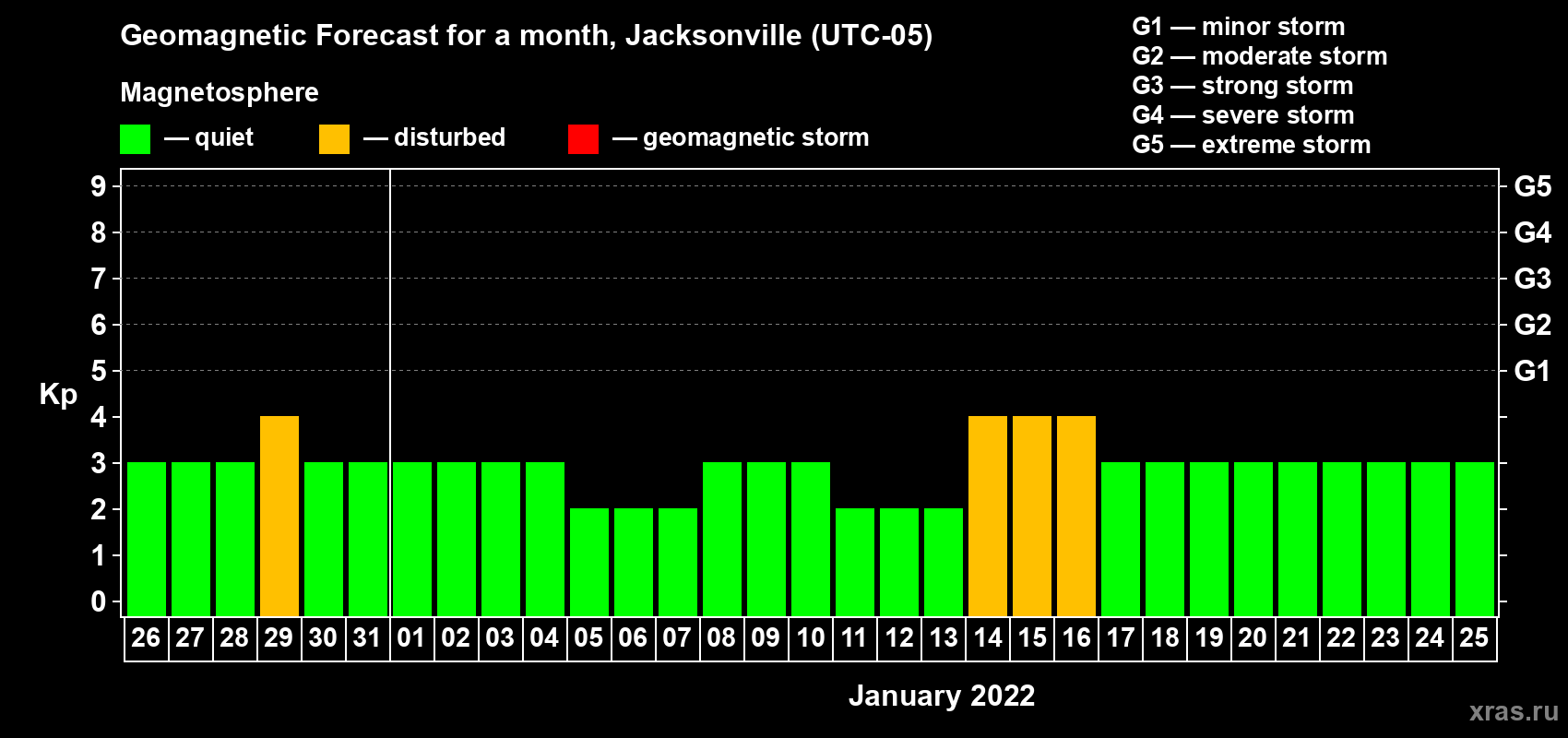Screen dimensions: 1568x738
Task: Select the orange bar for day 15
Action: point(1032,516)
